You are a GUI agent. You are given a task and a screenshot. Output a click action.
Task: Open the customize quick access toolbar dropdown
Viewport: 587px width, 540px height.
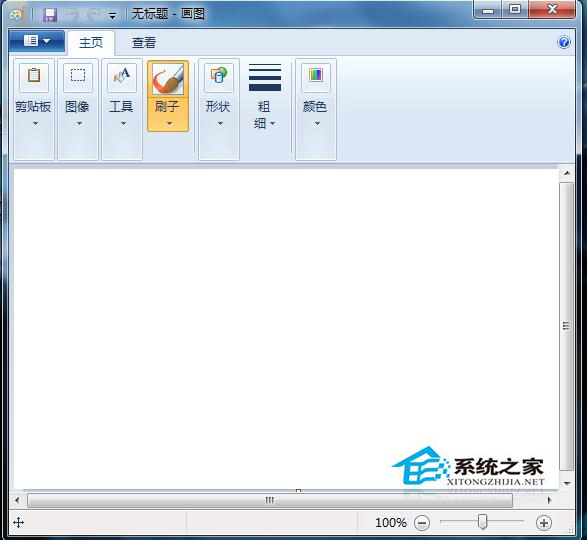coord(112,16)
